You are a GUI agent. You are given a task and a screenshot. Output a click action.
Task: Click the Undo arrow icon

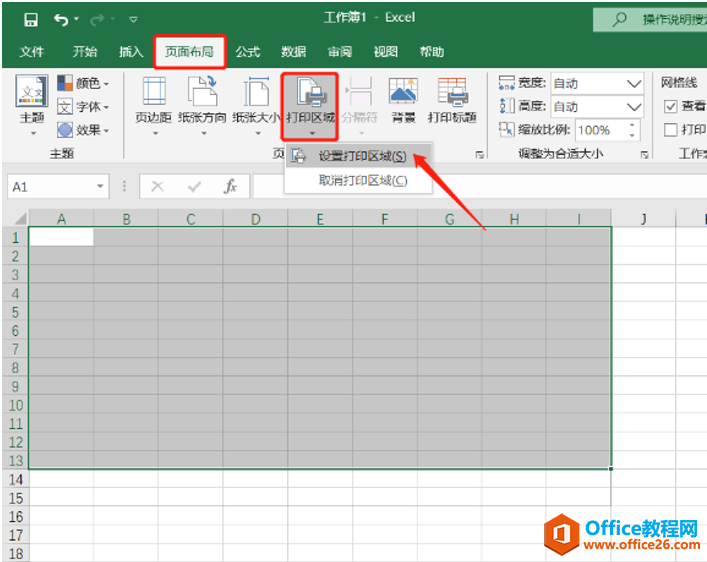click(62, 19)
